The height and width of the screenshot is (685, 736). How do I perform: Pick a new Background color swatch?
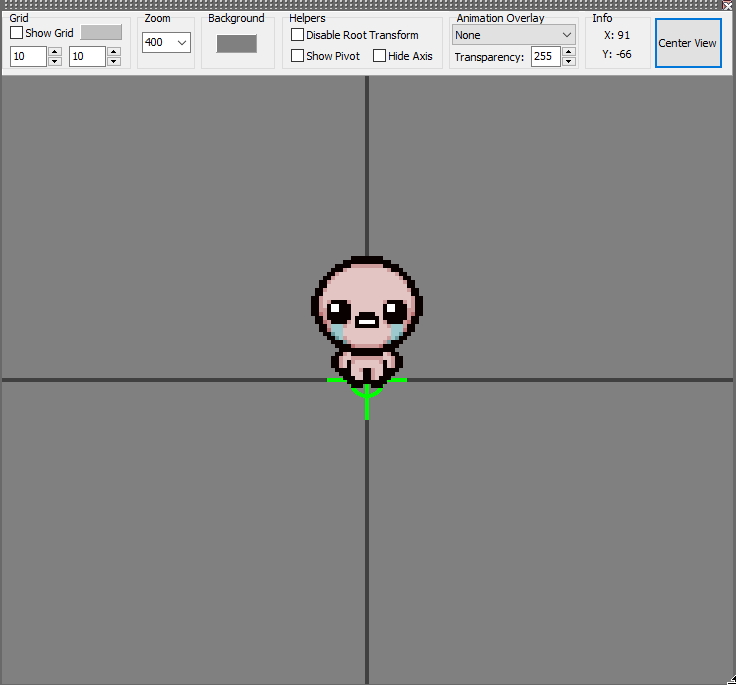237,44
